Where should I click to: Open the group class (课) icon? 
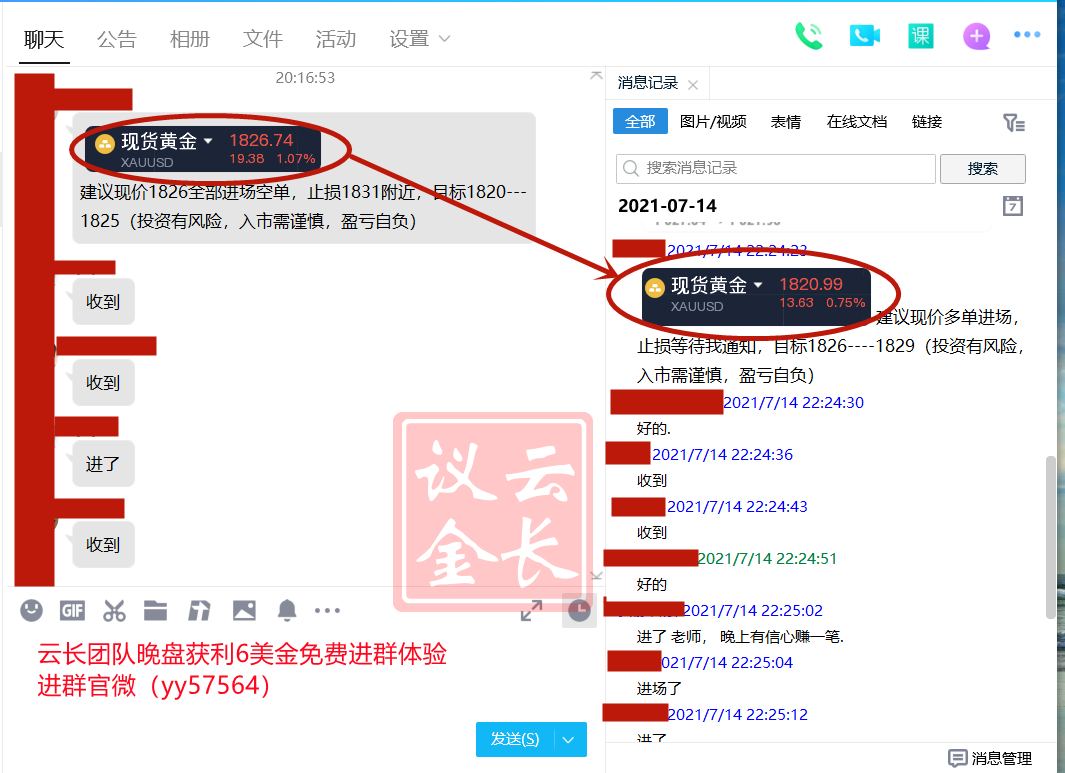921,36
